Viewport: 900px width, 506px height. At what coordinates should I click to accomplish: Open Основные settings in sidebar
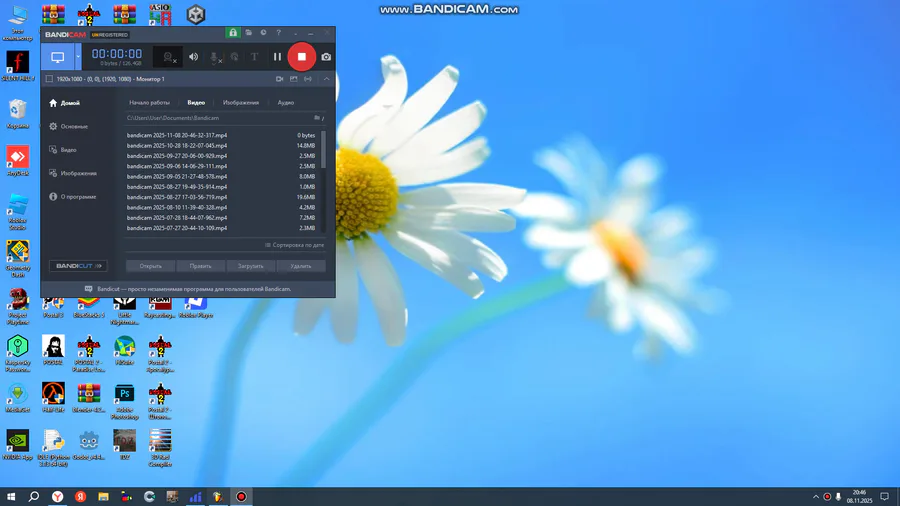[x=69, y=126]
